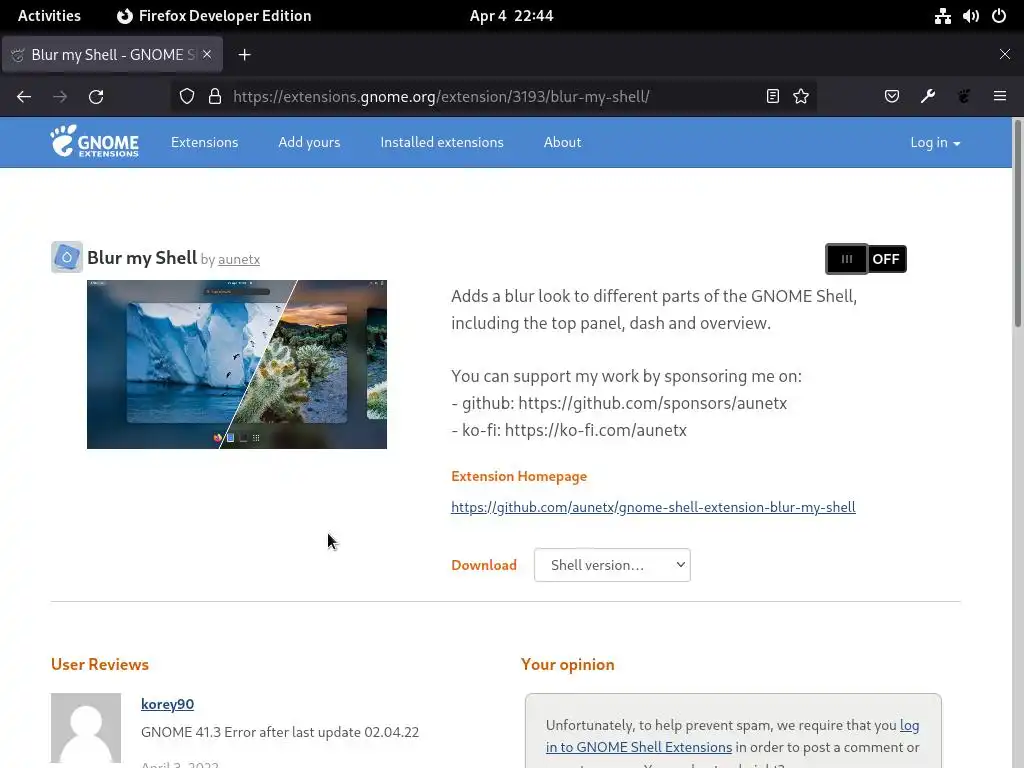Click the GNOME Extensions logo
The width and height of the screenshot is (1024, 768).
pos(95,142)
